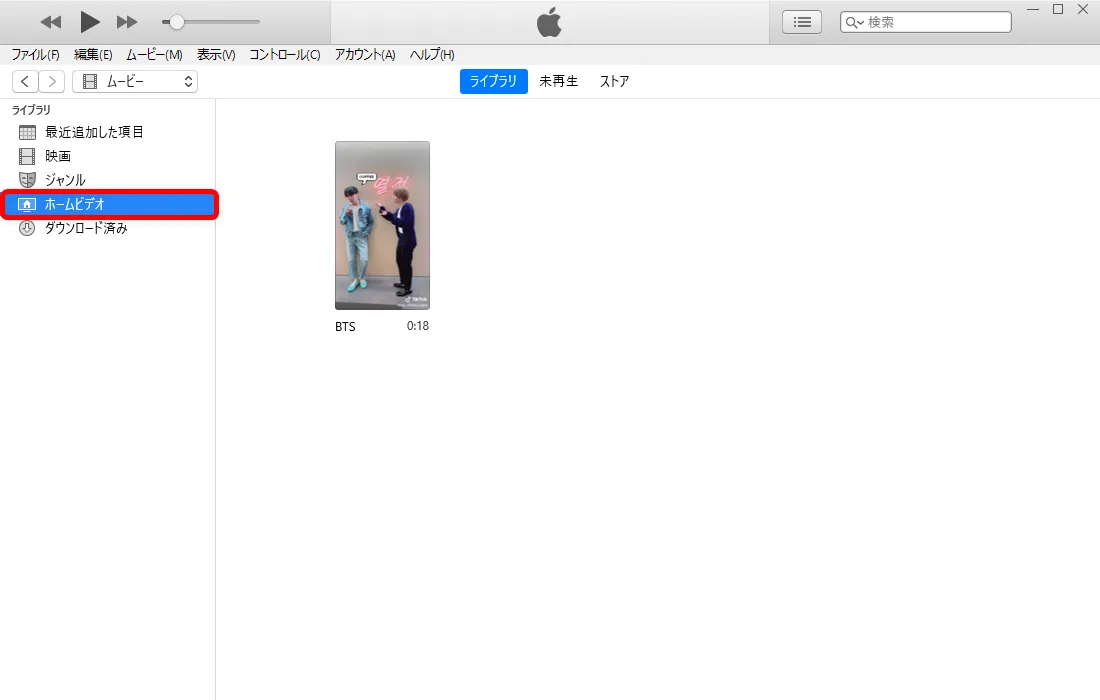1100x700 pixels.
Task: Close the iTunes window
Action: pyautogui.click(x=1082, y=9)
